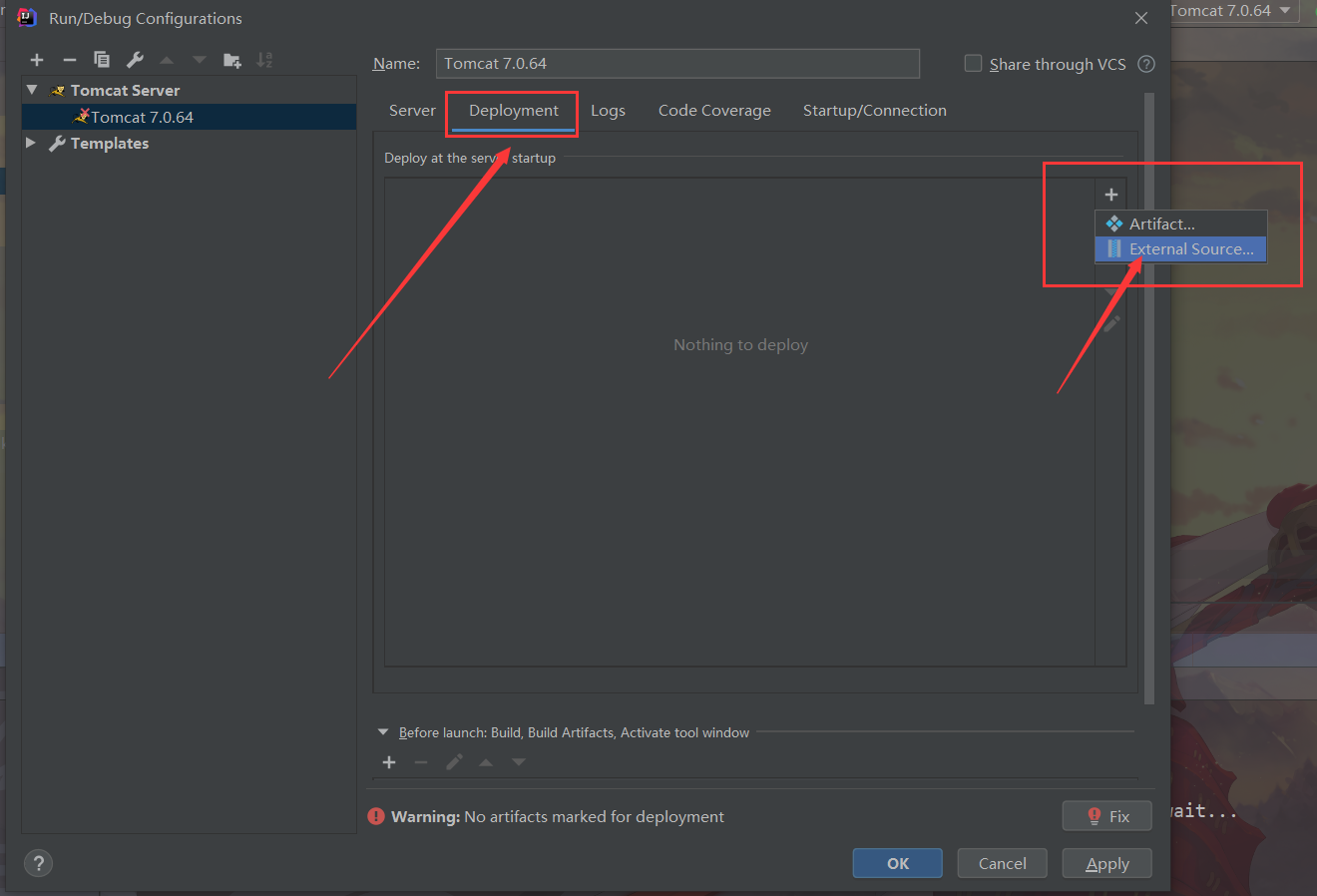This screenshot has height=896, width=1317.
Task: Click the deployment edit pencil icon
Action: click(1111, 323)
